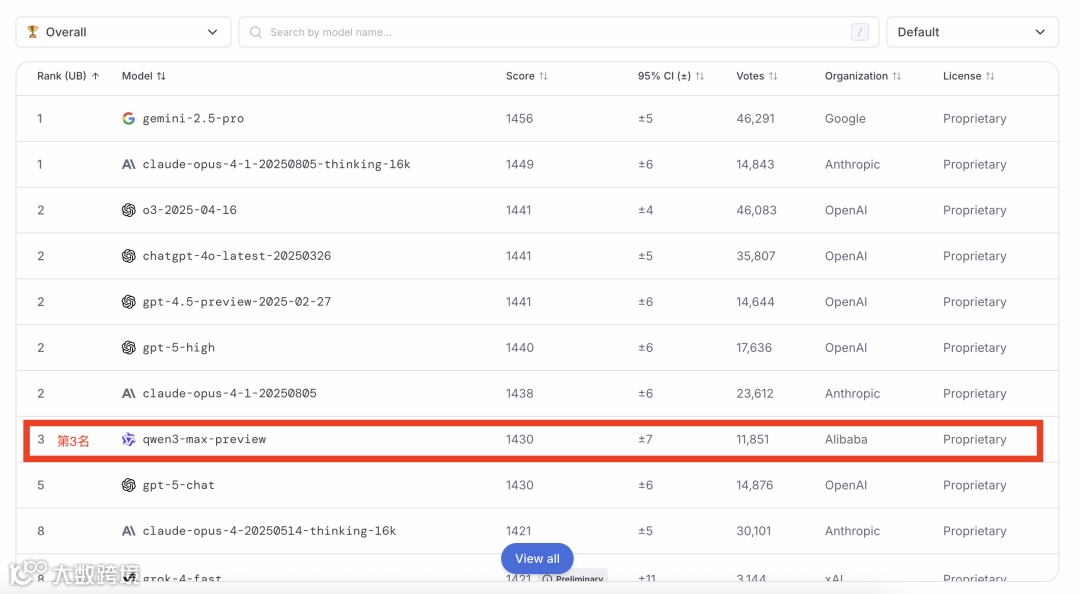Open the Default view dropdown

coord(972,32)
